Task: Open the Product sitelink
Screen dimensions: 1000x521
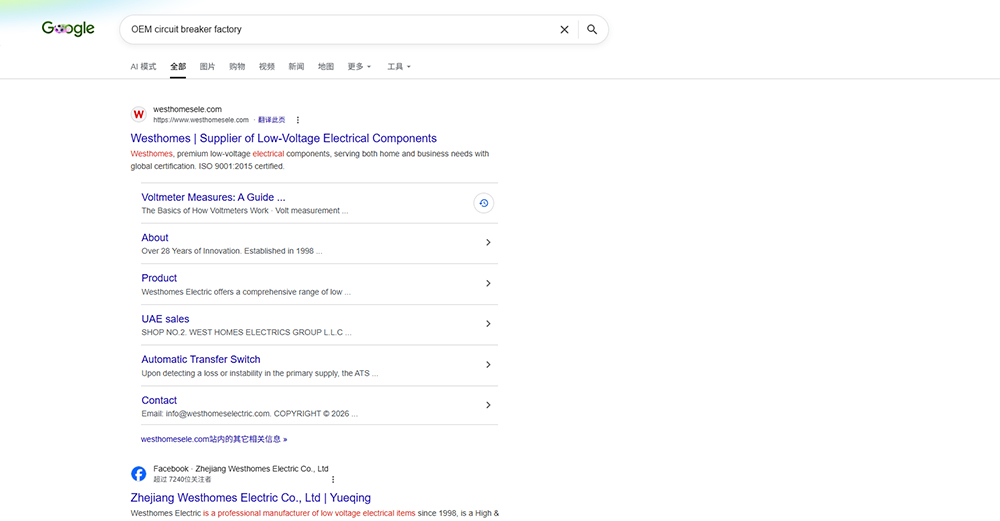Action: tap(159, 278)
